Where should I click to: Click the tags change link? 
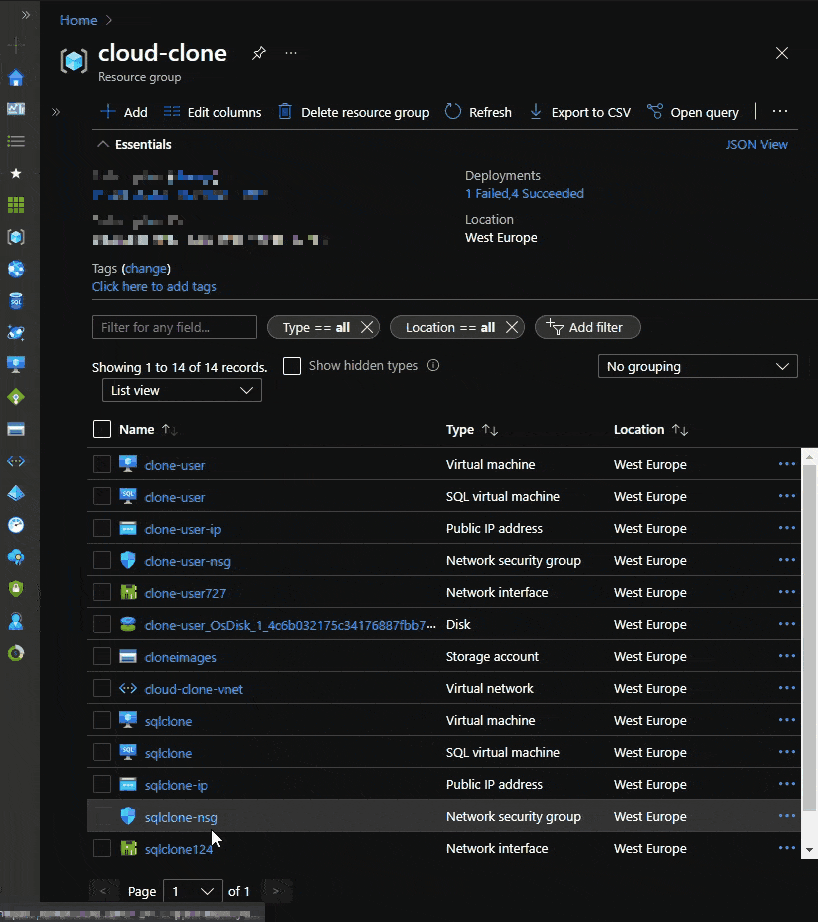[x=146, y=269]
